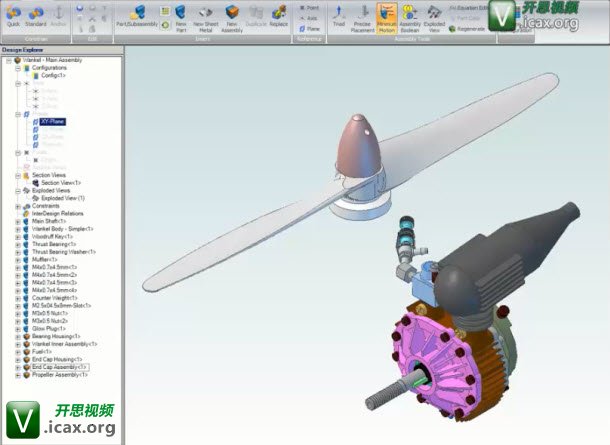Image resolution: width=610 pixels, height=445 pixels.
Task: Activate the Triad tool
Action: click(339, 16)
